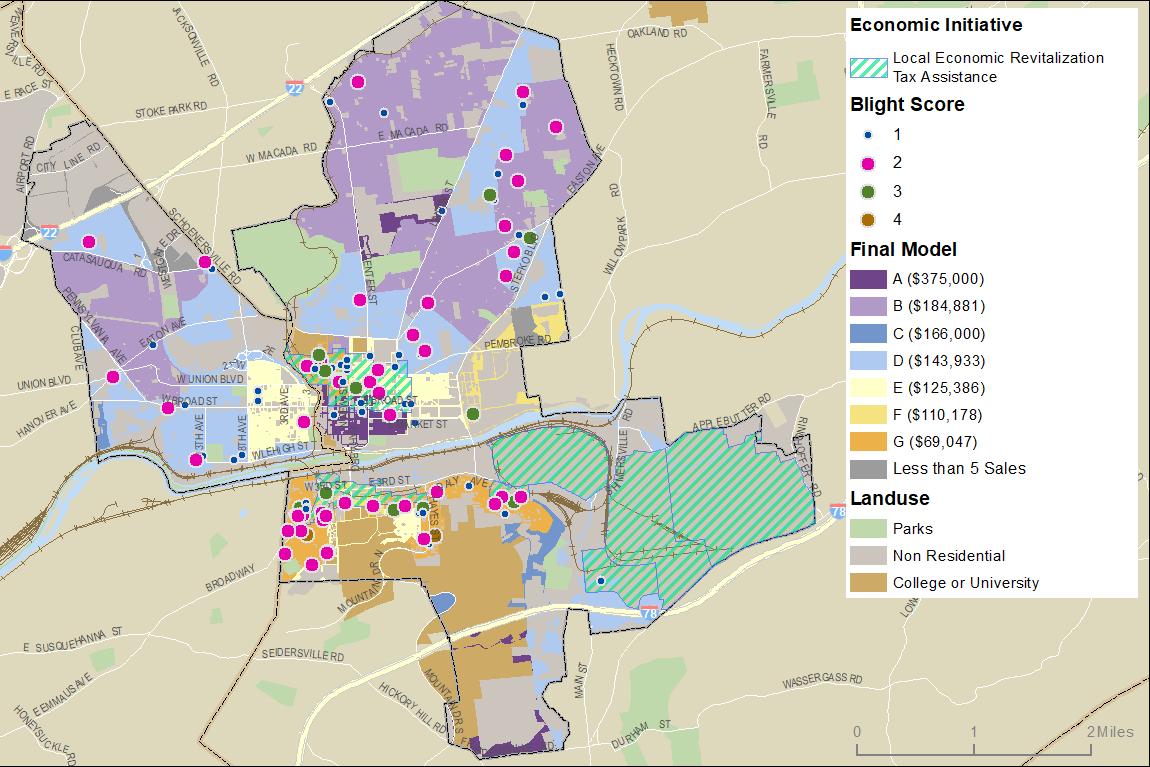This screenshot has height=767, width=1150.
Task: Click the College or University legend swatch
Action: [x=868, y=583]
